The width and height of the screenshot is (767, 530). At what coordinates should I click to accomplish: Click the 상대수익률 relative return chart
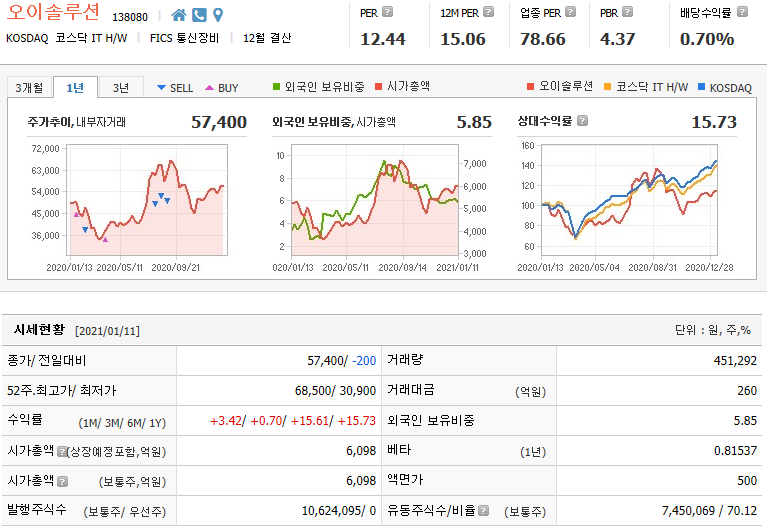pyautogui.click(x=629, y=200)
